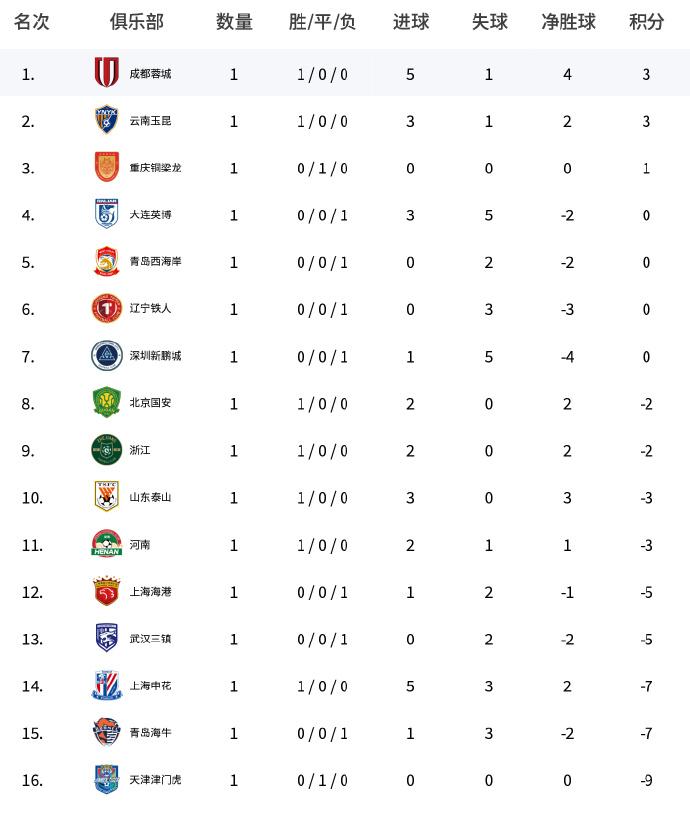
Task: Open the 武汉三镇 club name link
Action: pos(150,638)
